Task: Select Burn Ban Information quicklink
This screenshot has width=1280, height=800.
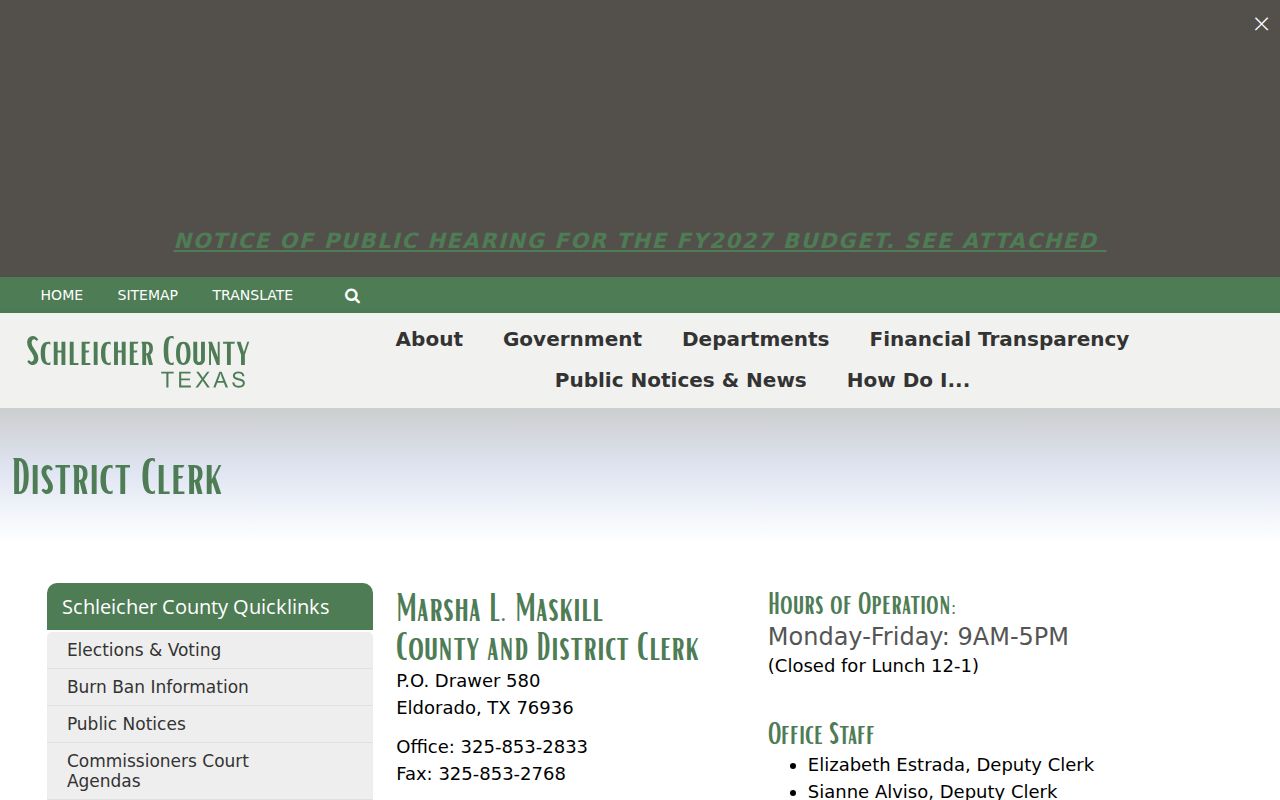Action: 210,687
